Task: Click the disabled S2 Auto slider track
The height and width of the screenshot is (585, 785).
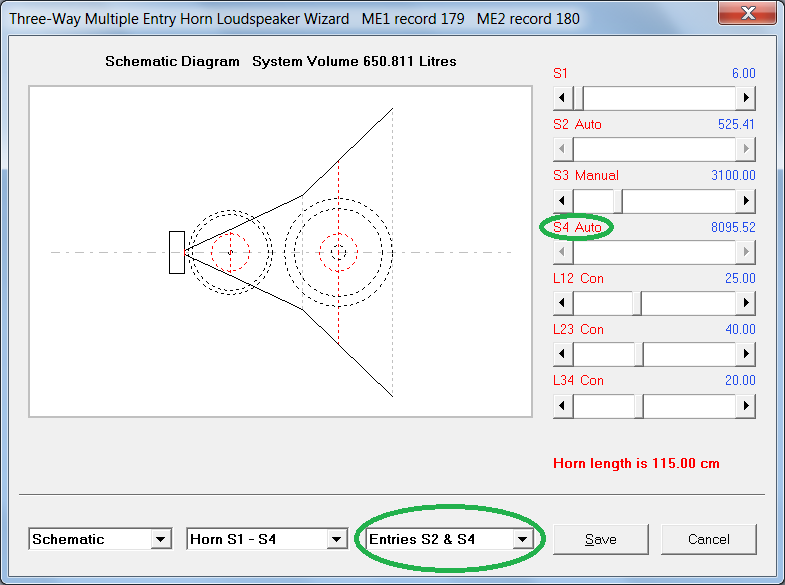Action: (654, 149)
